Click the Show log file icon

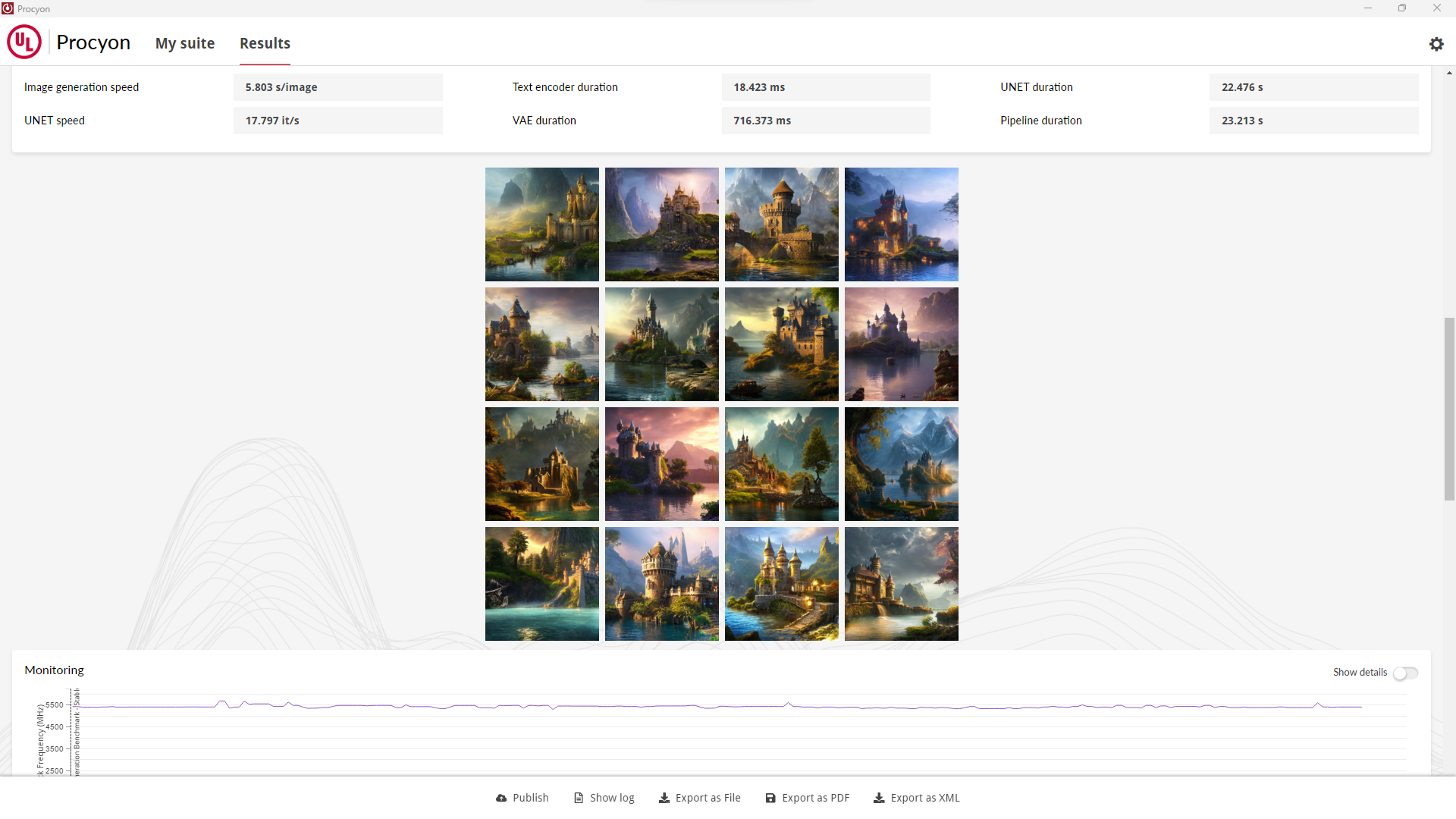[x=577, y=797]
